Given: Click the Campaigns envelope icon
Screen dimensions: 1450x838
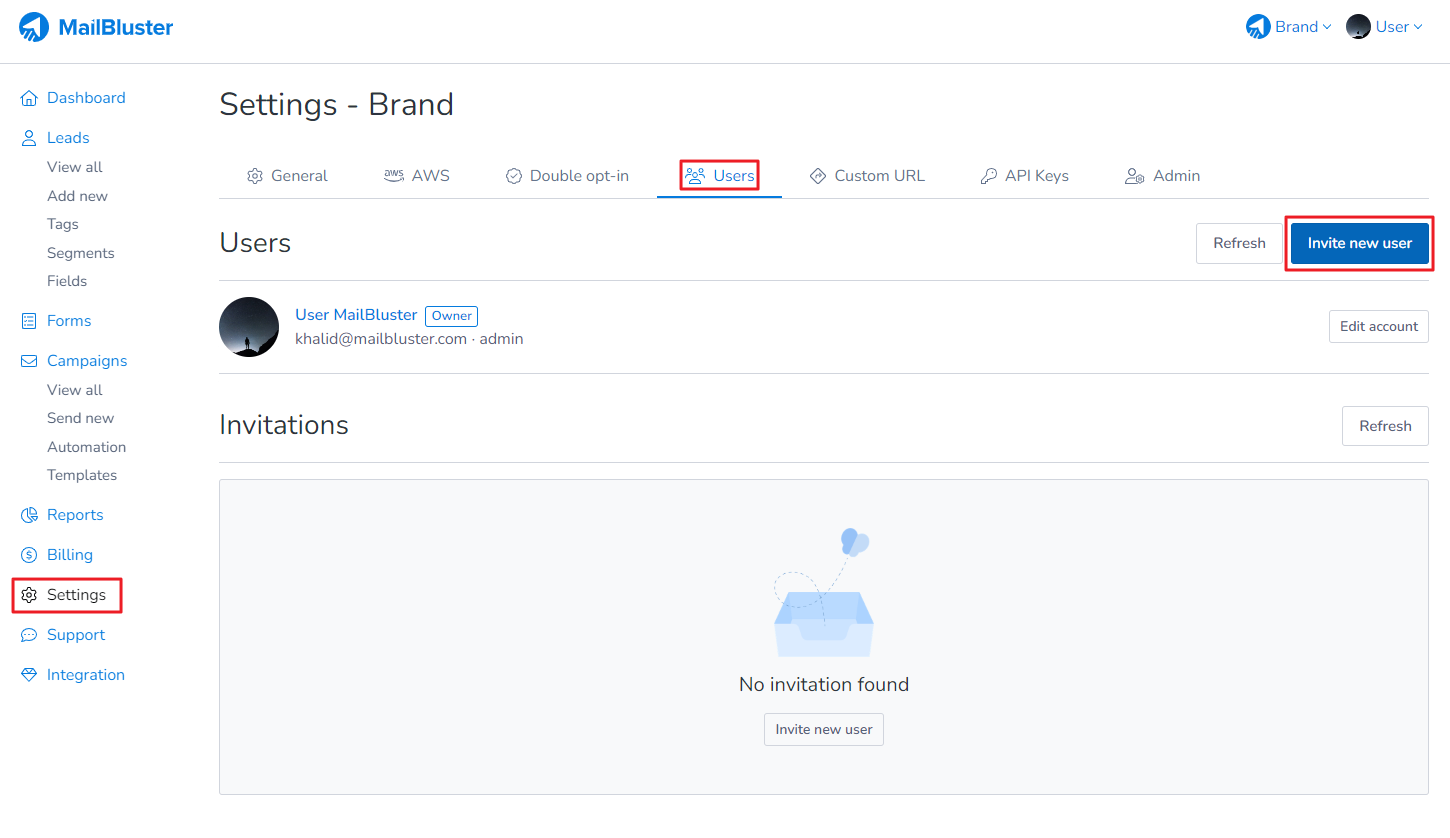Looking at the screenshot, I should coord(29,361).
